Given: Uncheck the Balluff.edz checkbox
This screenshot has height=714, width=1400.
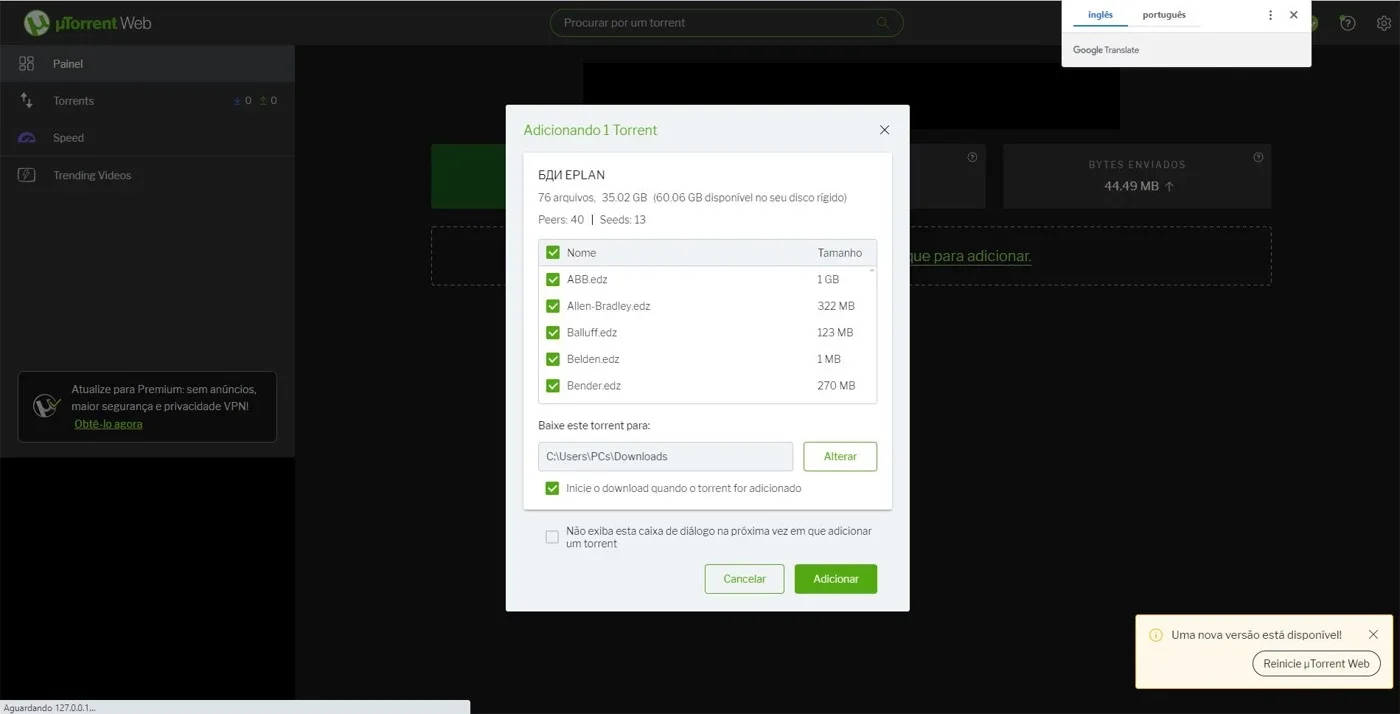Looking at the screenshot, I should [553, 332].
